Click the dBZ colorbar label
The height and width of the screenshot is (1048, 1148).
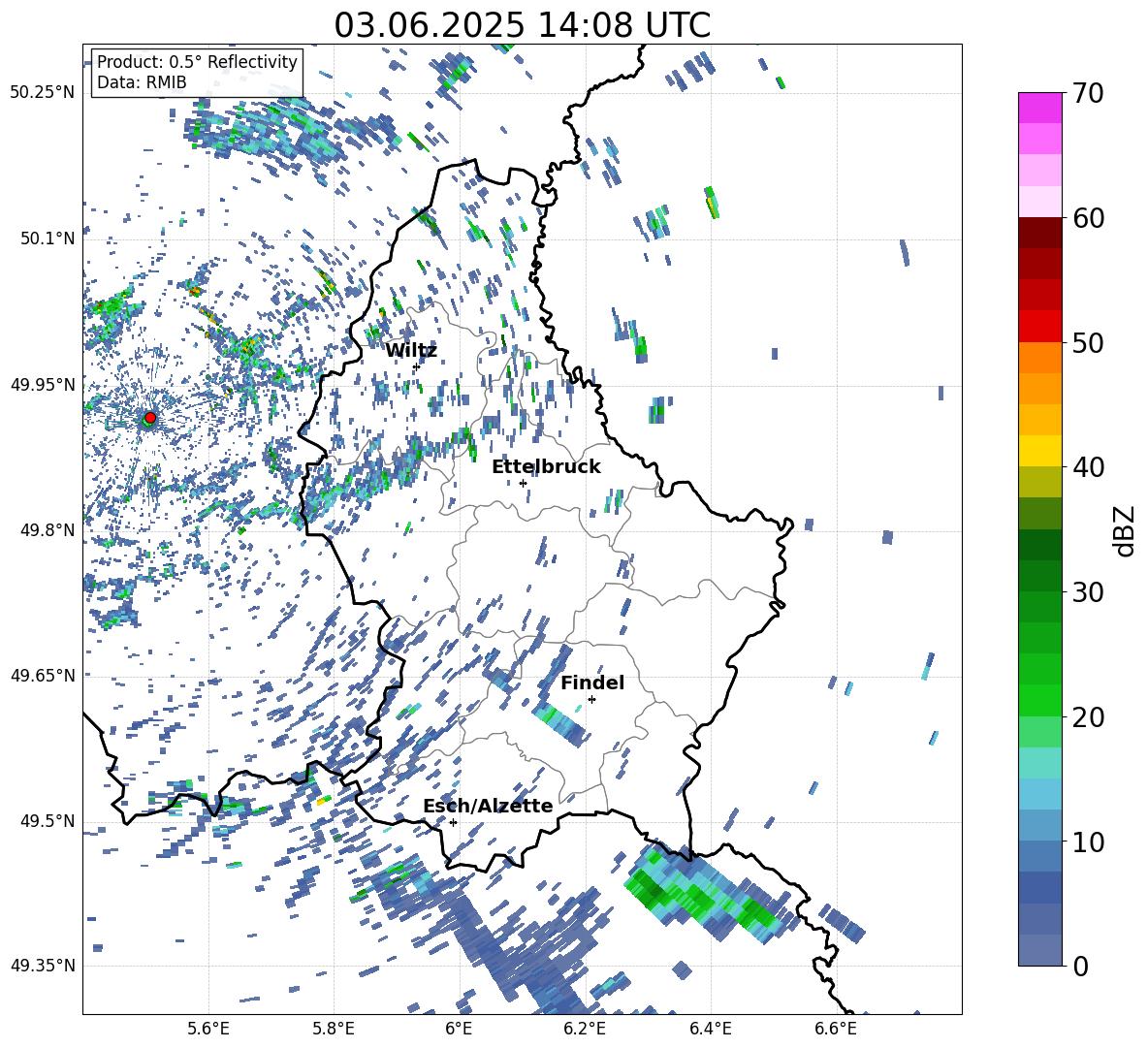(1126, 530)
